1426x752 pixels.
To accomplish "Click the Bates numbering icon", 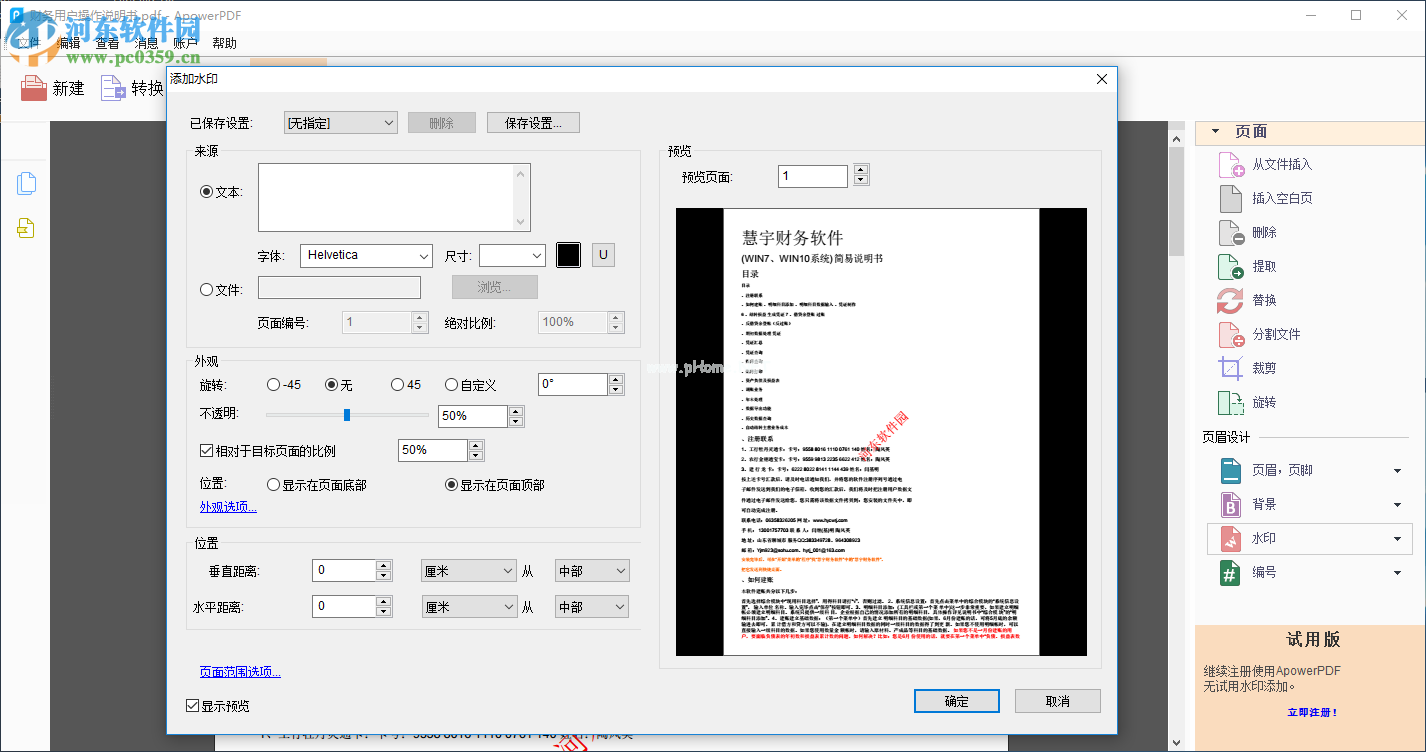I will (1230, 572).
